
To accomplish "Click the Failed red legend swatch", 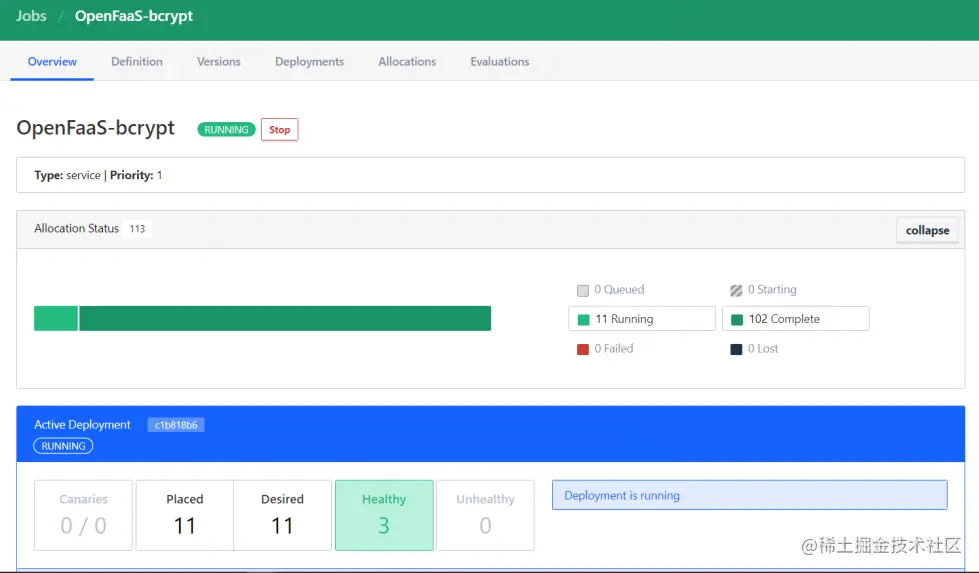I will (x=583, y=349).
